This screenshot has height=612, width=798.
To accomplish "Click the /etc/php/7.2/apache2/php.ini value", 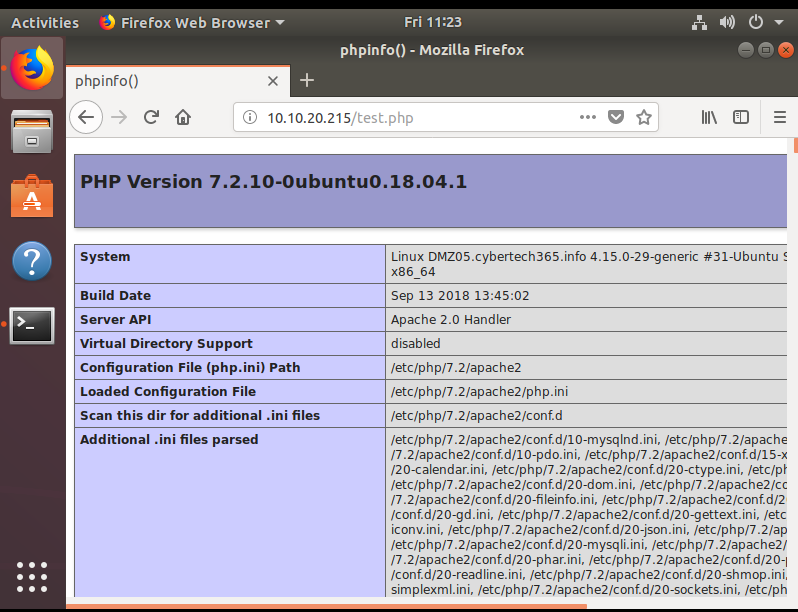I will tap(479, 391).
